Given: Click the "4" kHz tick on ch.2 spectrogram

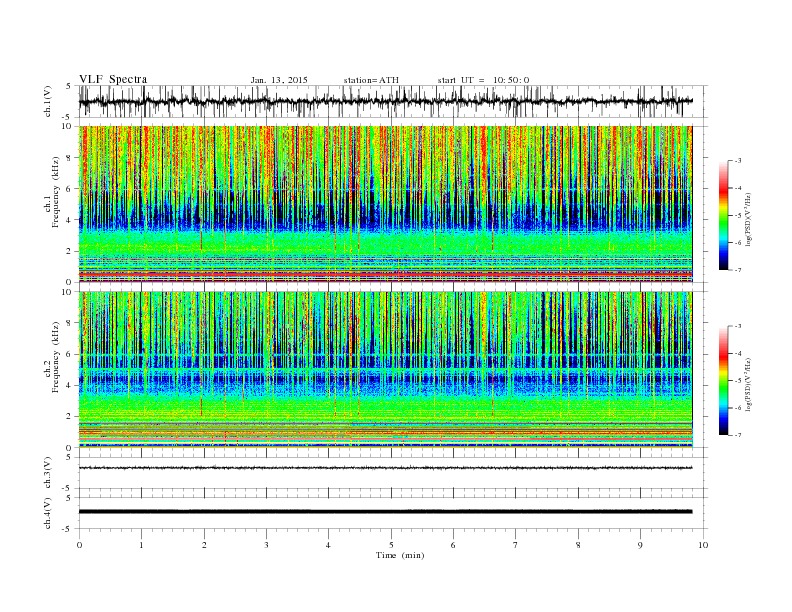Looking at the screenshot, I should (x=69, y=386).
